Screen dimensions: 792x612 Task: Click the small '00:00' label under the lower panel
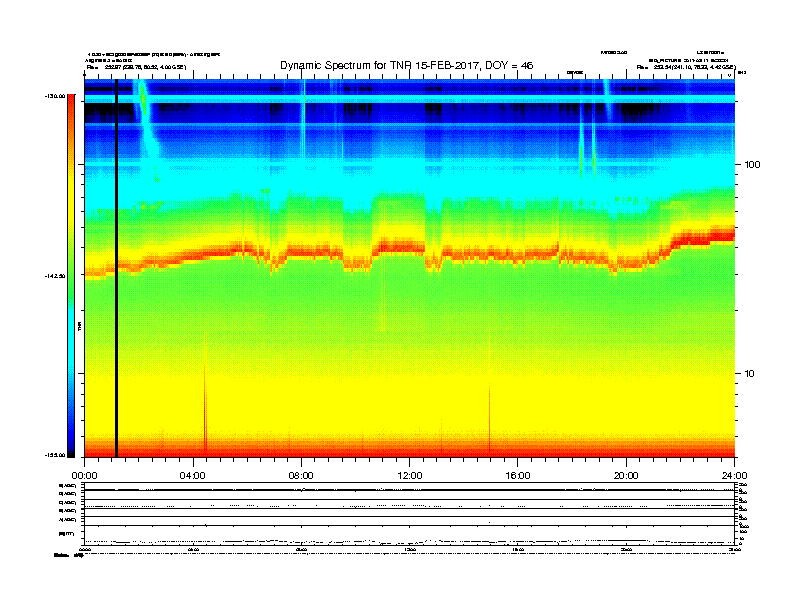pos(84,549)
